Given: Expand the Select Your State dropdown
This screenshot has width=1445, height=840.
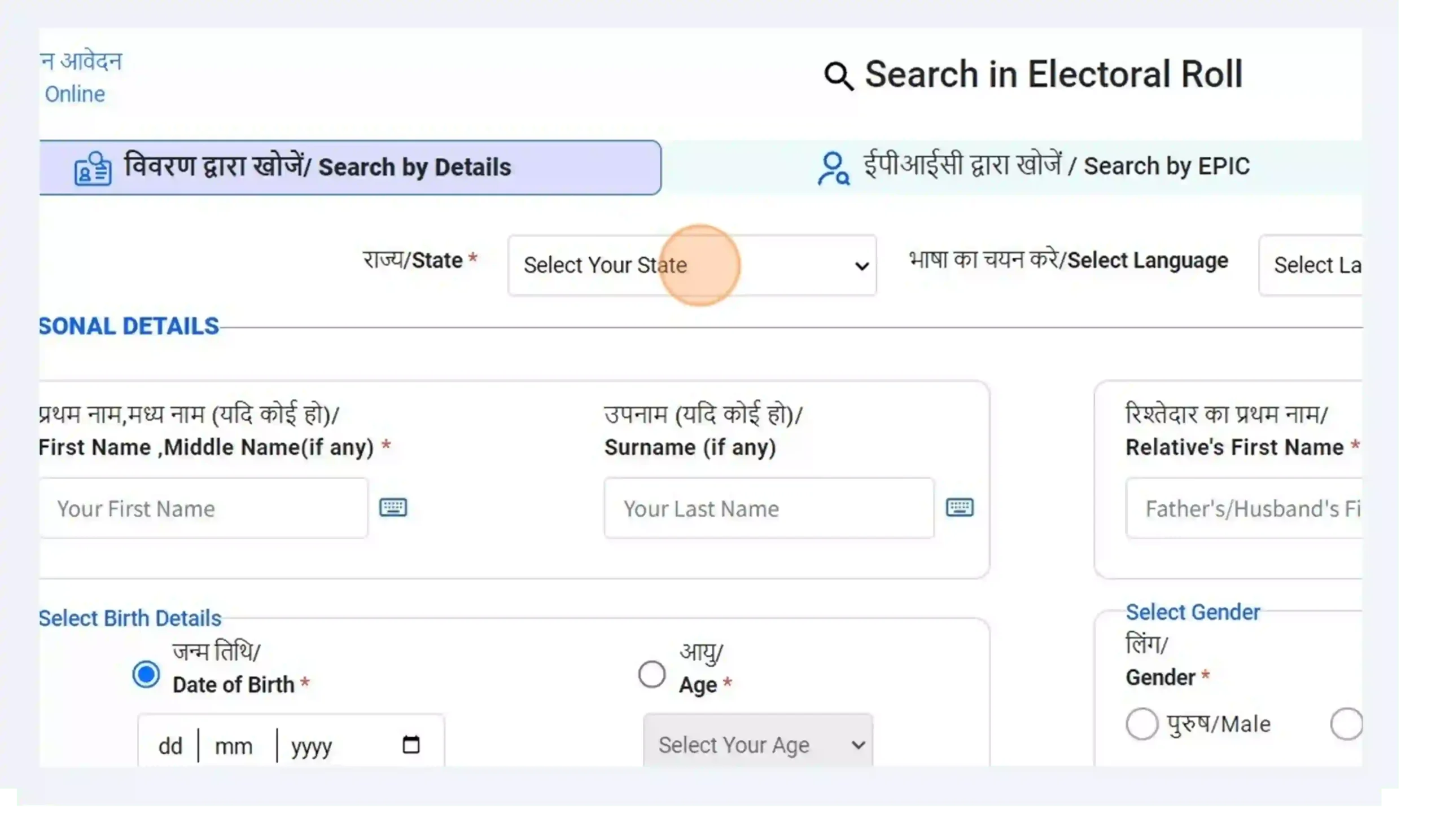Looking at the screenshot, I should coord(691,265).
